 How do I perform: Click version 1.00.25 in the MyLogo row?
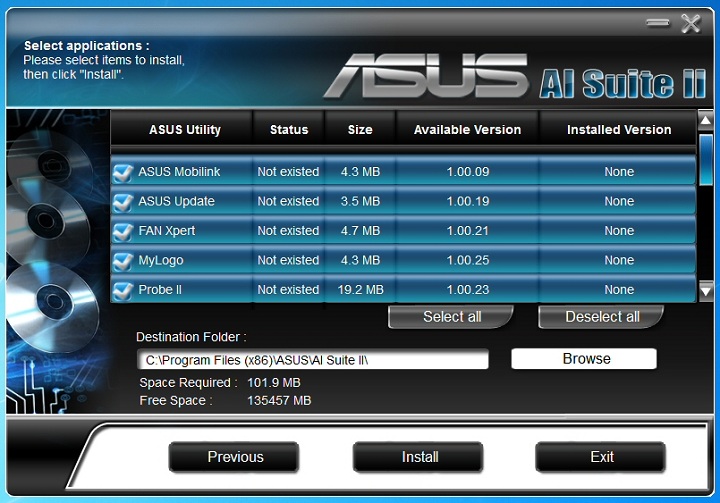(468, 260)
